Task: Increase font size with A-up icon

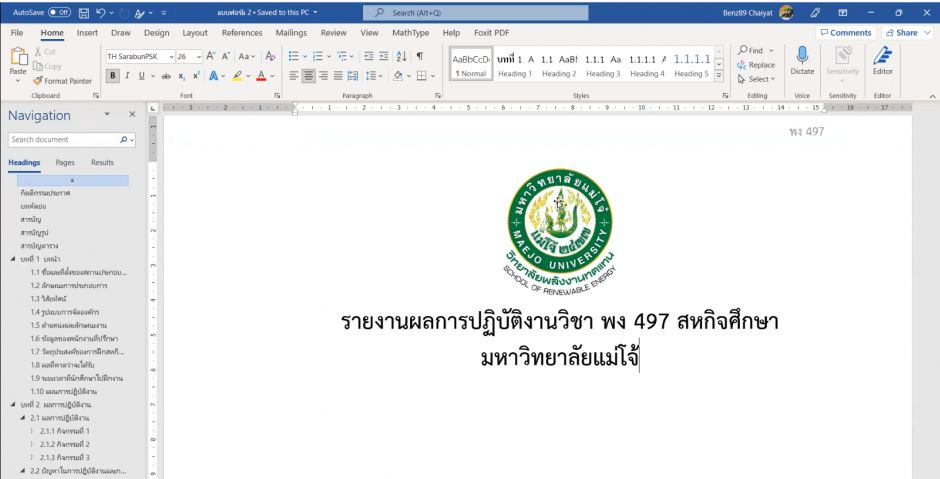Action: [x=211, y=56]
